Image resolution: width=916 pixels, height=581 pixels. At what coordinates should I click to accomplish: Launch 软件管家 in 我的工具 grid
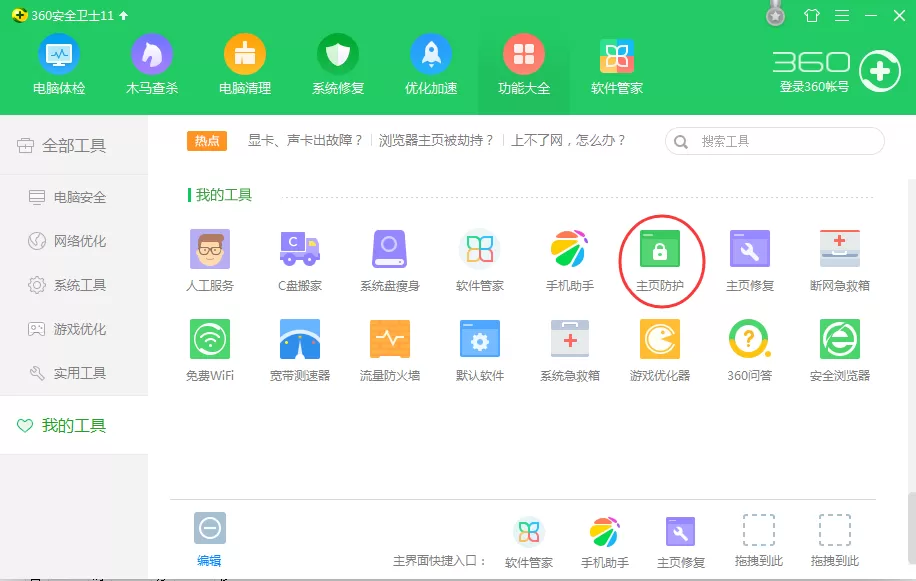click(x=480, y=260)
